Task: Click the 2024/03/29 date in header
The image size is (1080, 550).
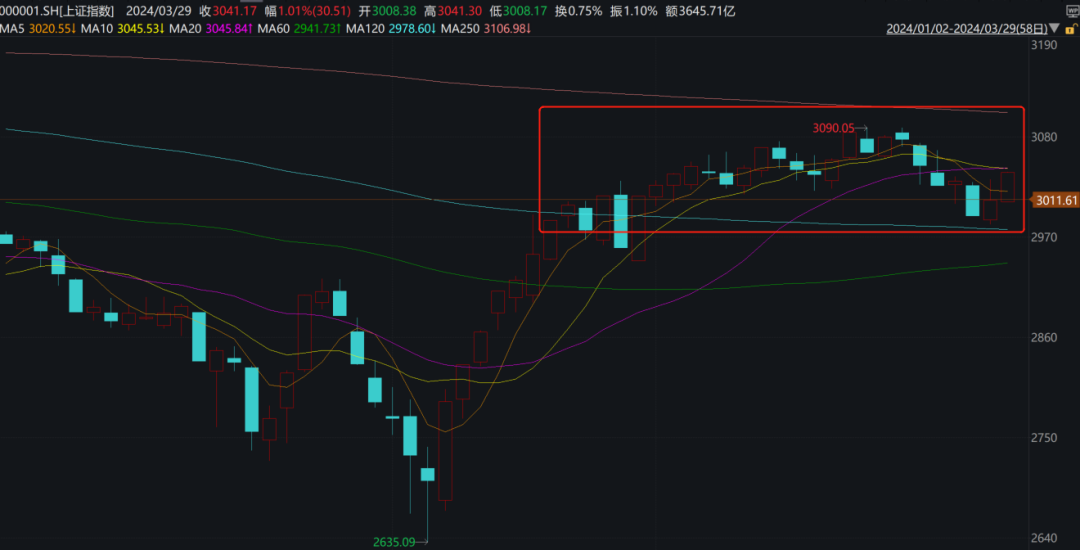Action: pyautogui.click(x=157, y=12)
